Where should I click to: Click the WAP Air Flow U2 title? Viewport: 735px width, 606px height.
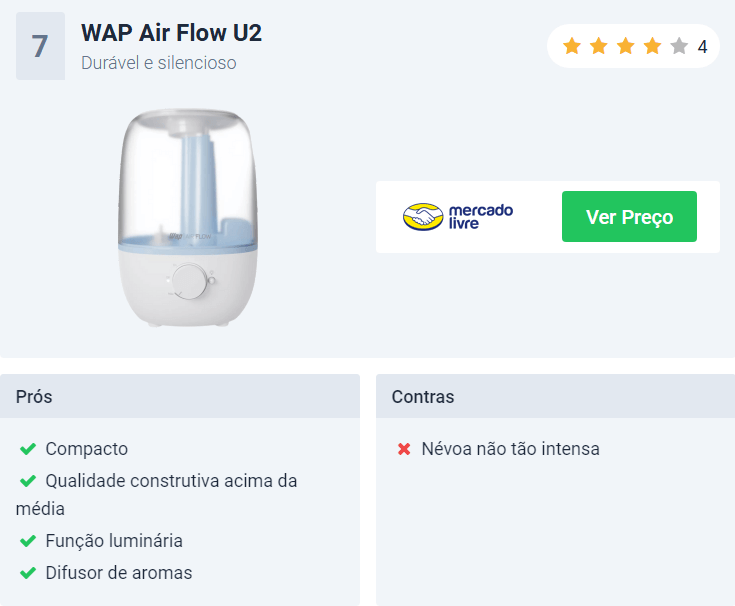(172, 33)
